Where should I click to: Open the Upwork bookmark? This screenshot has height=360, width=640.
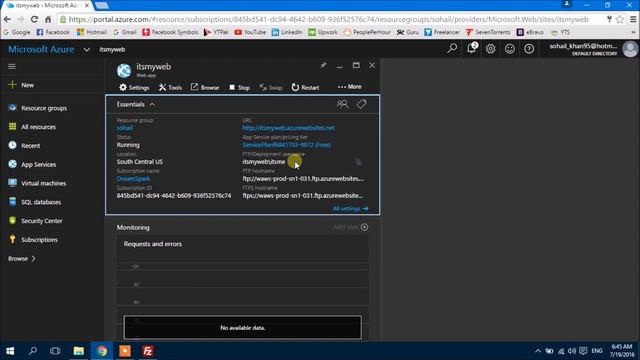coord(323,32)
